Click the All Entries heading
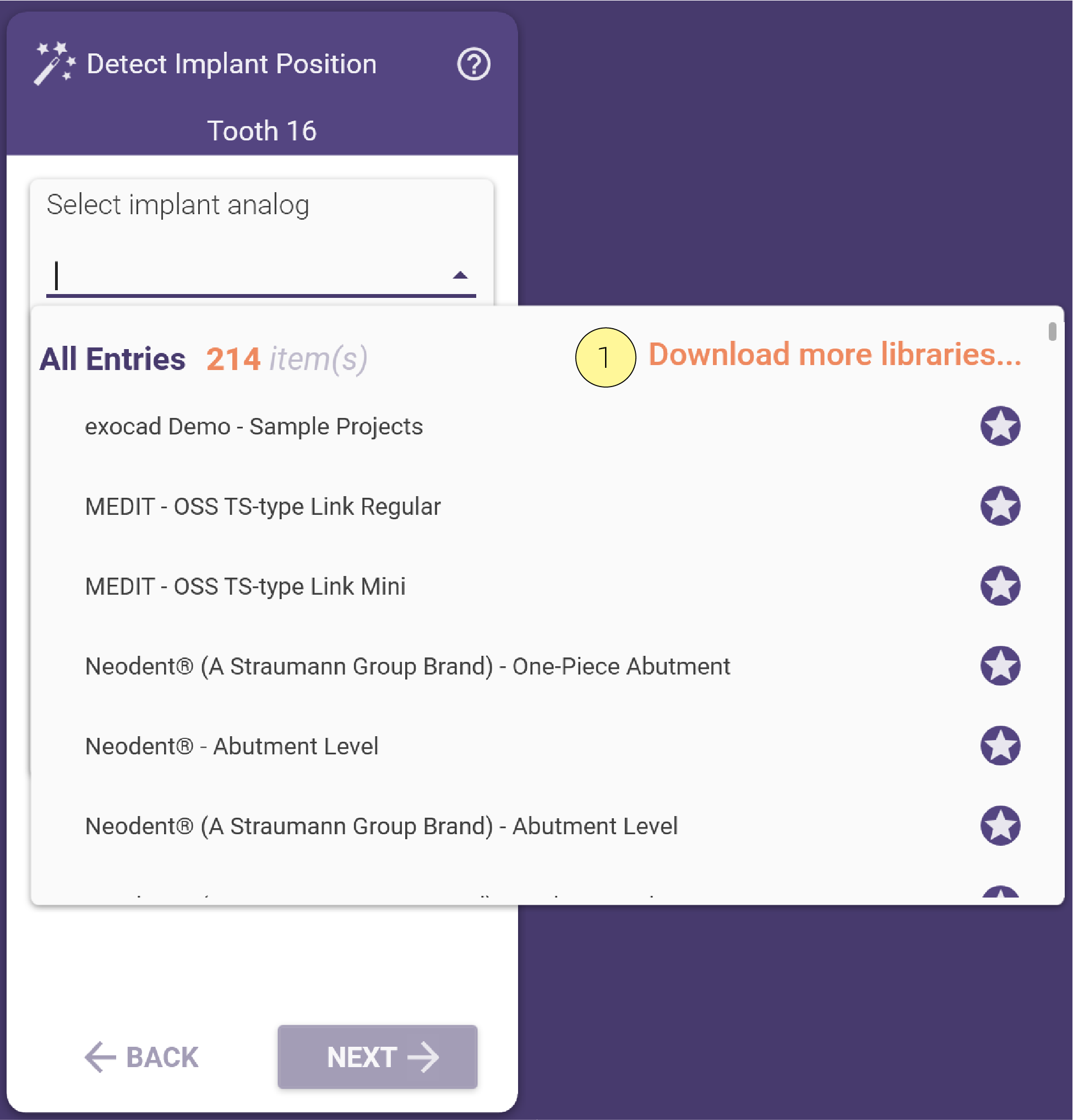1073x1120 pixels. pyautogui.click(x=112, y=359)
